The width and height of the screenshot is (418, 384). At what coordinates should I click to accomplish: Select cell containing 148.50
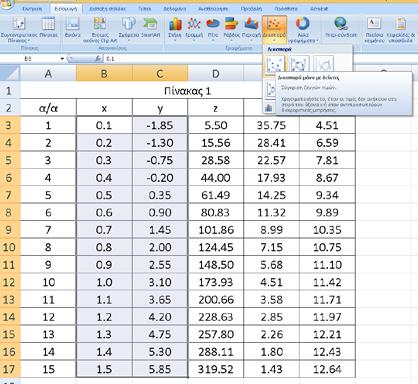[x=216, y=265]
